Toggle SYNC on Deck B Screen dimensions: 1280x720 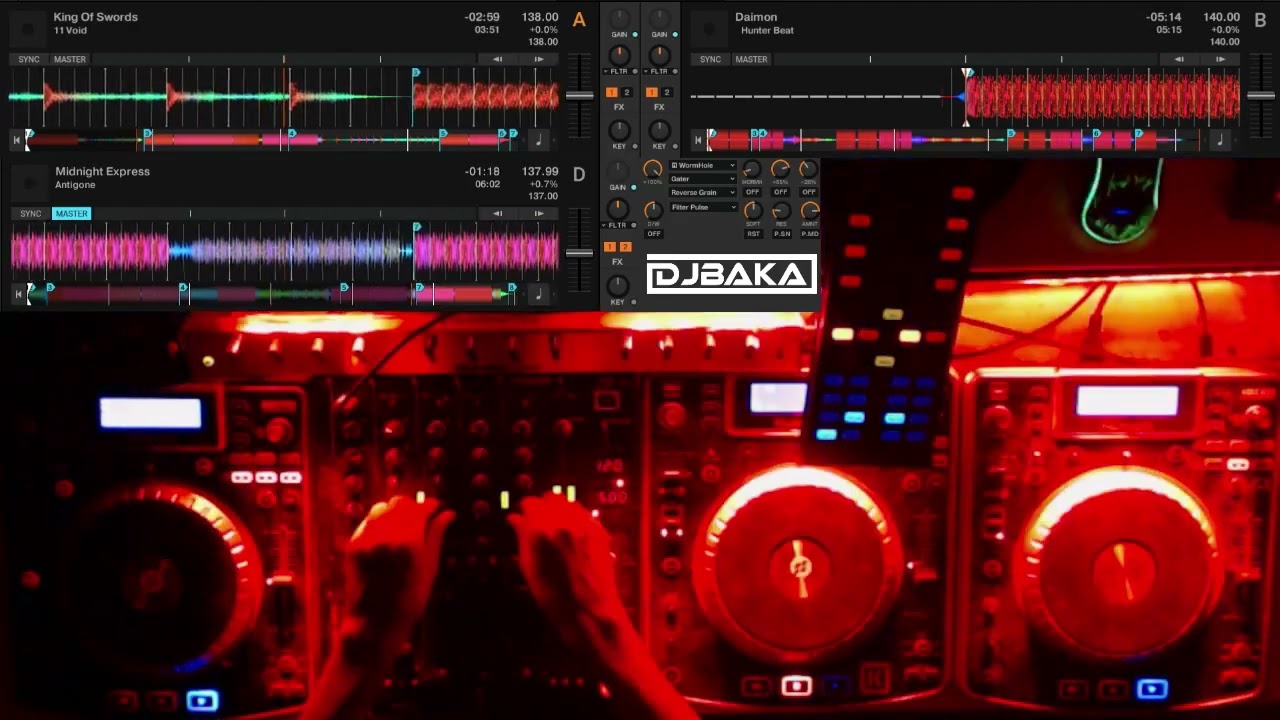[710, 59]
